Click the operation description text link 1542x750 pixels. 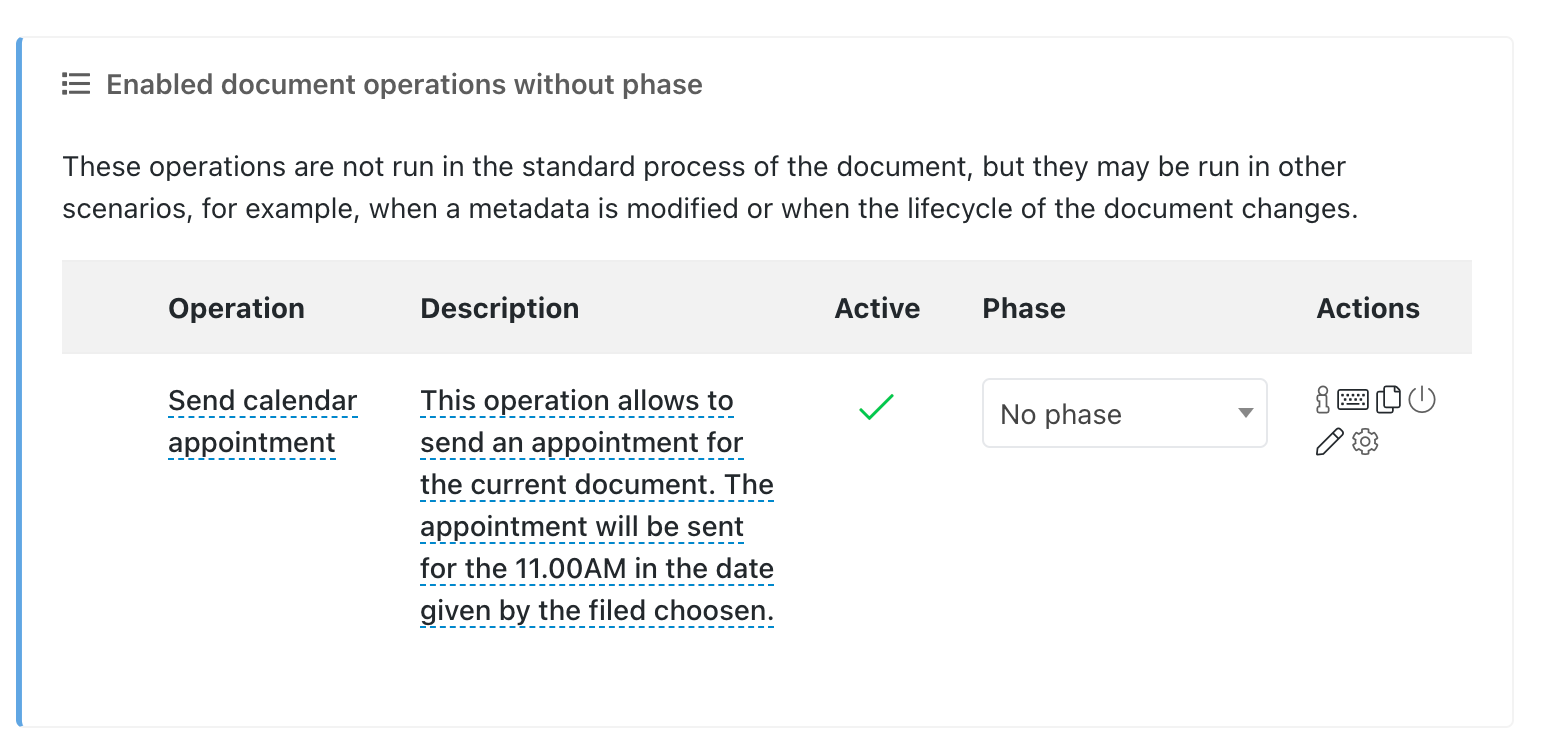point(597,505)
